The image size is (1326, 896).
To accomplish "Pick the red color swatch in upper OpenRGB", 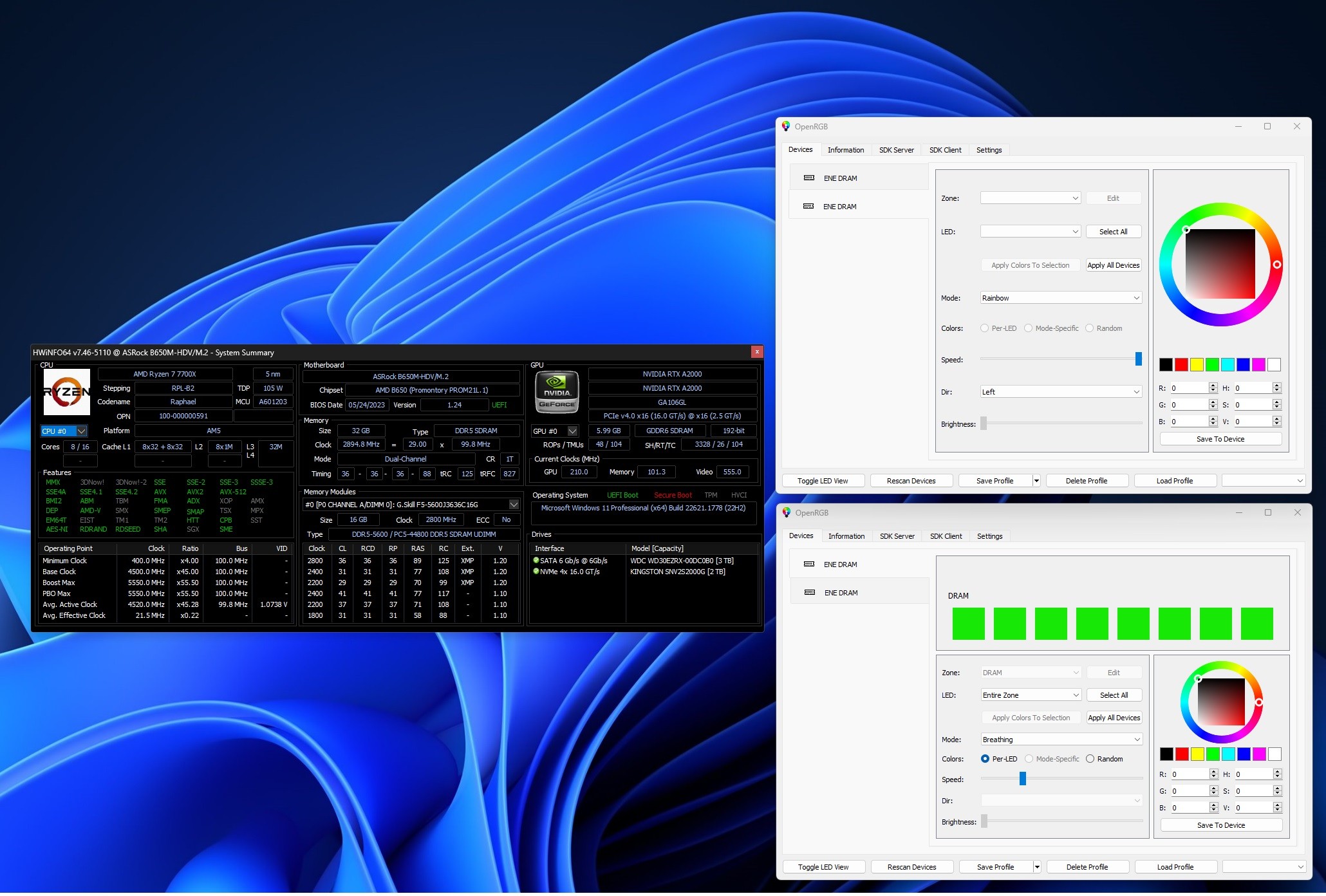I will [x=1181, y=365].
